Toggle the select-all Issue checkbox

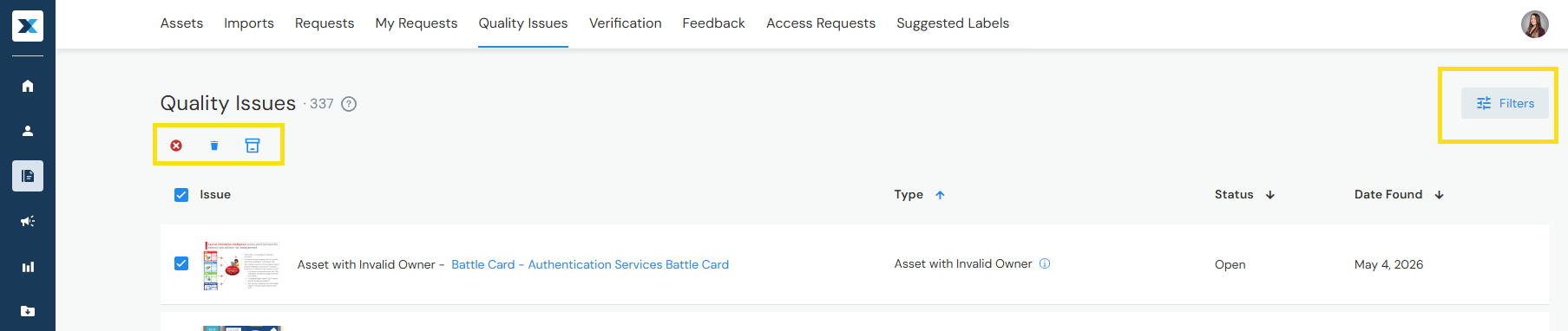tap(181, 195)
